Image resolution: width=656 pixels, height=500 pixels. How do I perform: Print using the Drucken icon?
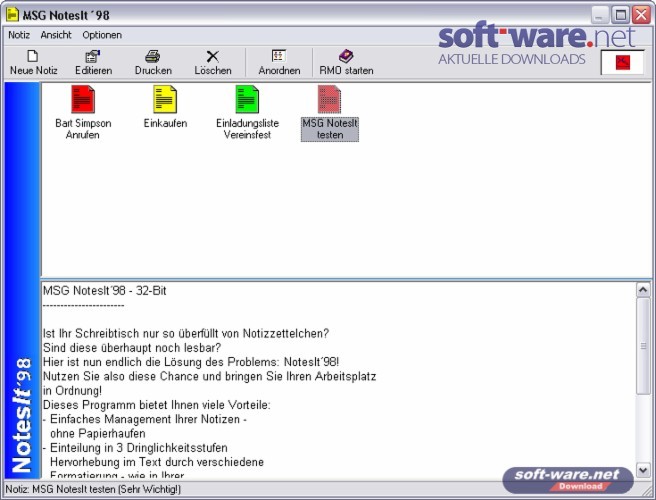(153, 63)
